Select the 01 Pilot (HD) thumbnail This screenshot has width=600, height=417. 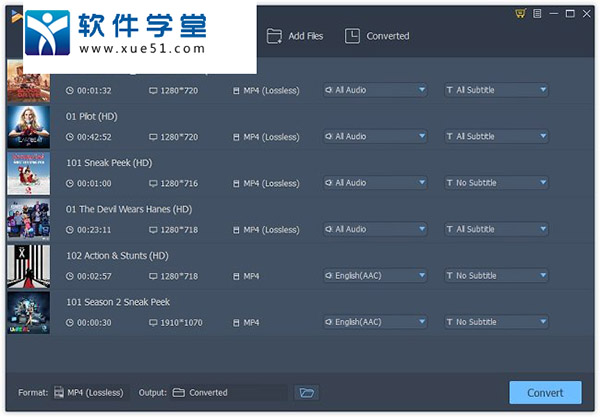pos(28,126)
